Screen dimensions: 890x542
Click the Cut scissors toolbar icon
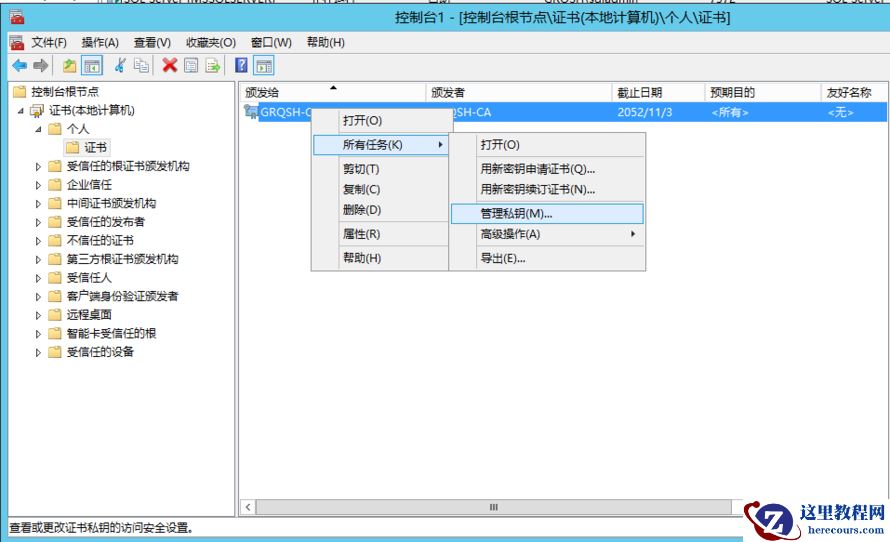point(120,66)
